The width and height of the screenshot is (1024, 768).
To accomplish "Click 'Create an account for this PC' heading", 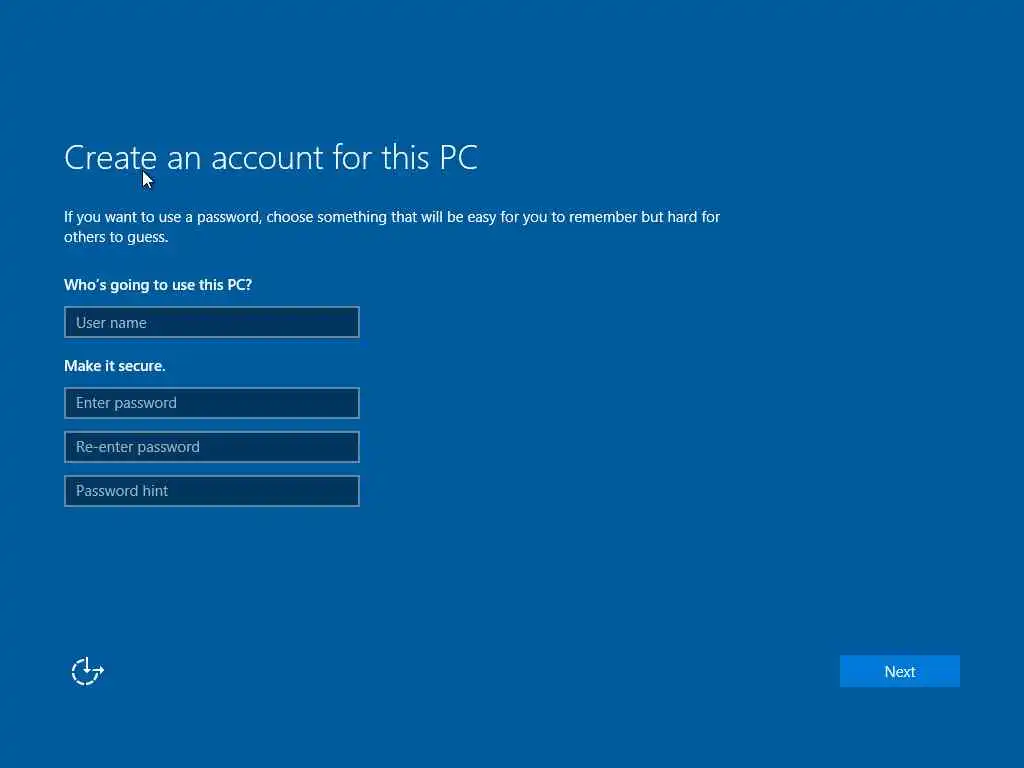I will (x=271, y=158).
